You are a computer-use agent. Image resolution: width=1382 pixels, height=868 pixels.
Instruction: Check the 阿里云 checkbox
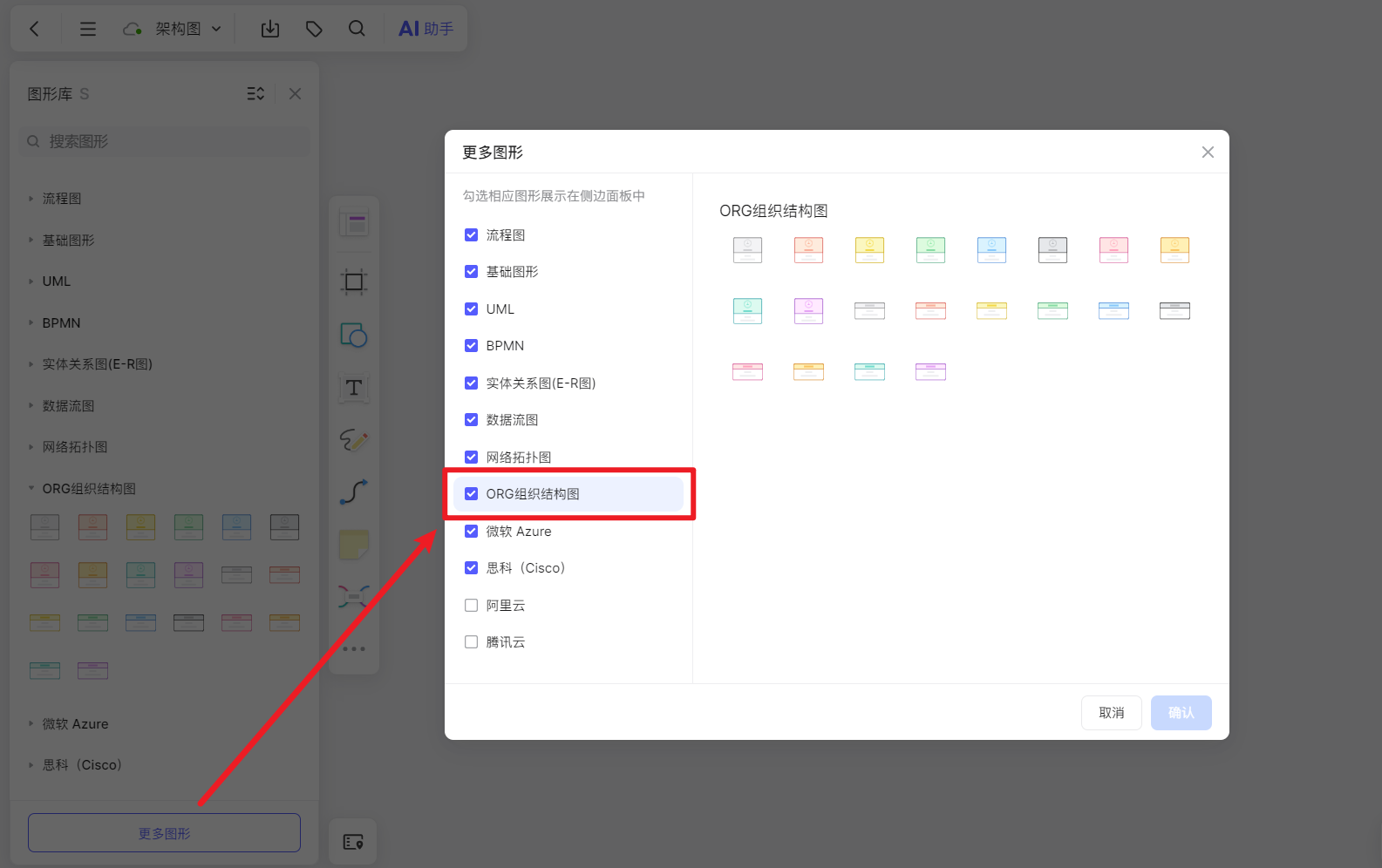click(x=471, y=605)
